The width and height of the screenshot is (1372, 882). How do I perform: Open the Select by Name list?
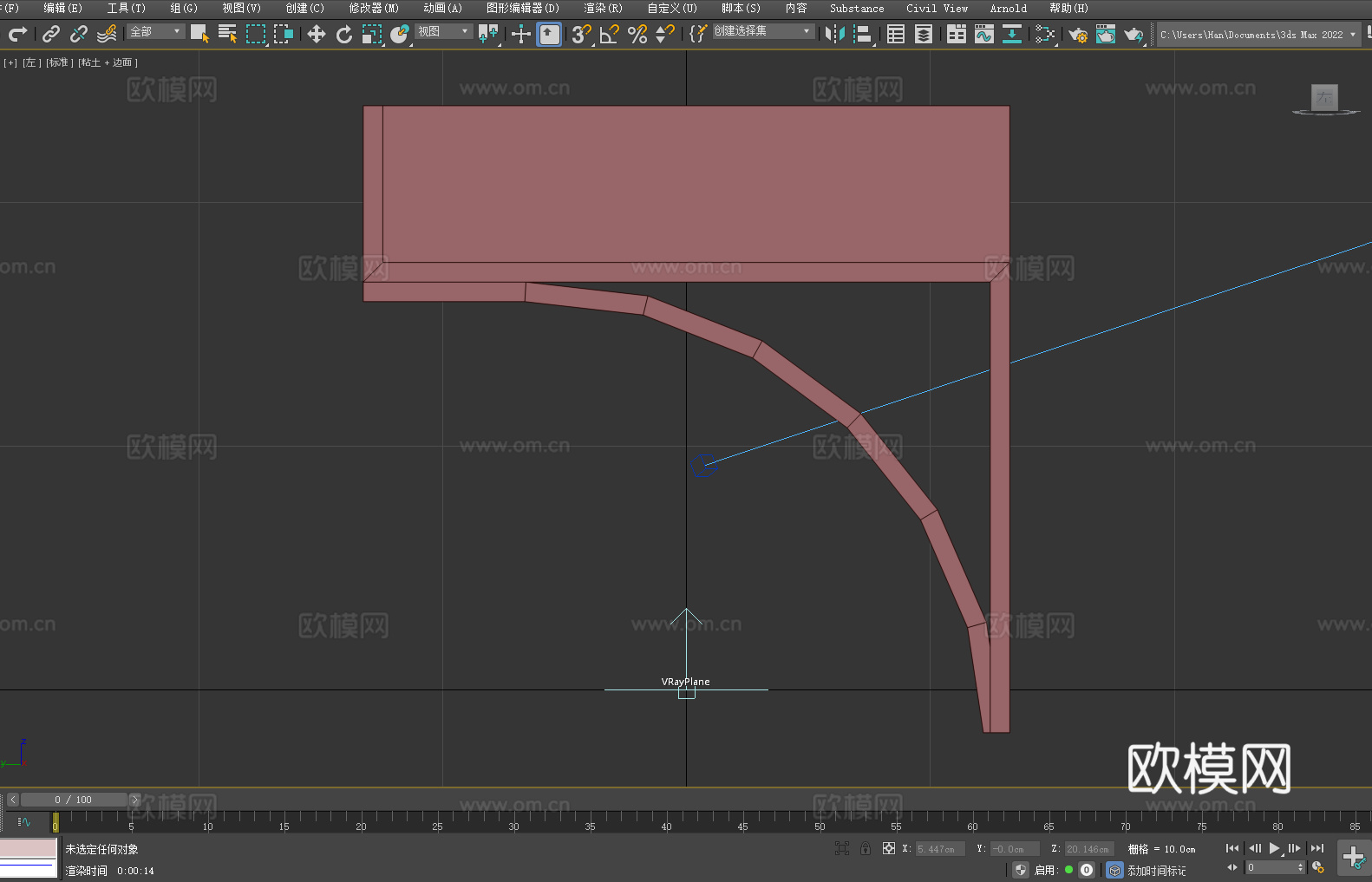(228, 34)
